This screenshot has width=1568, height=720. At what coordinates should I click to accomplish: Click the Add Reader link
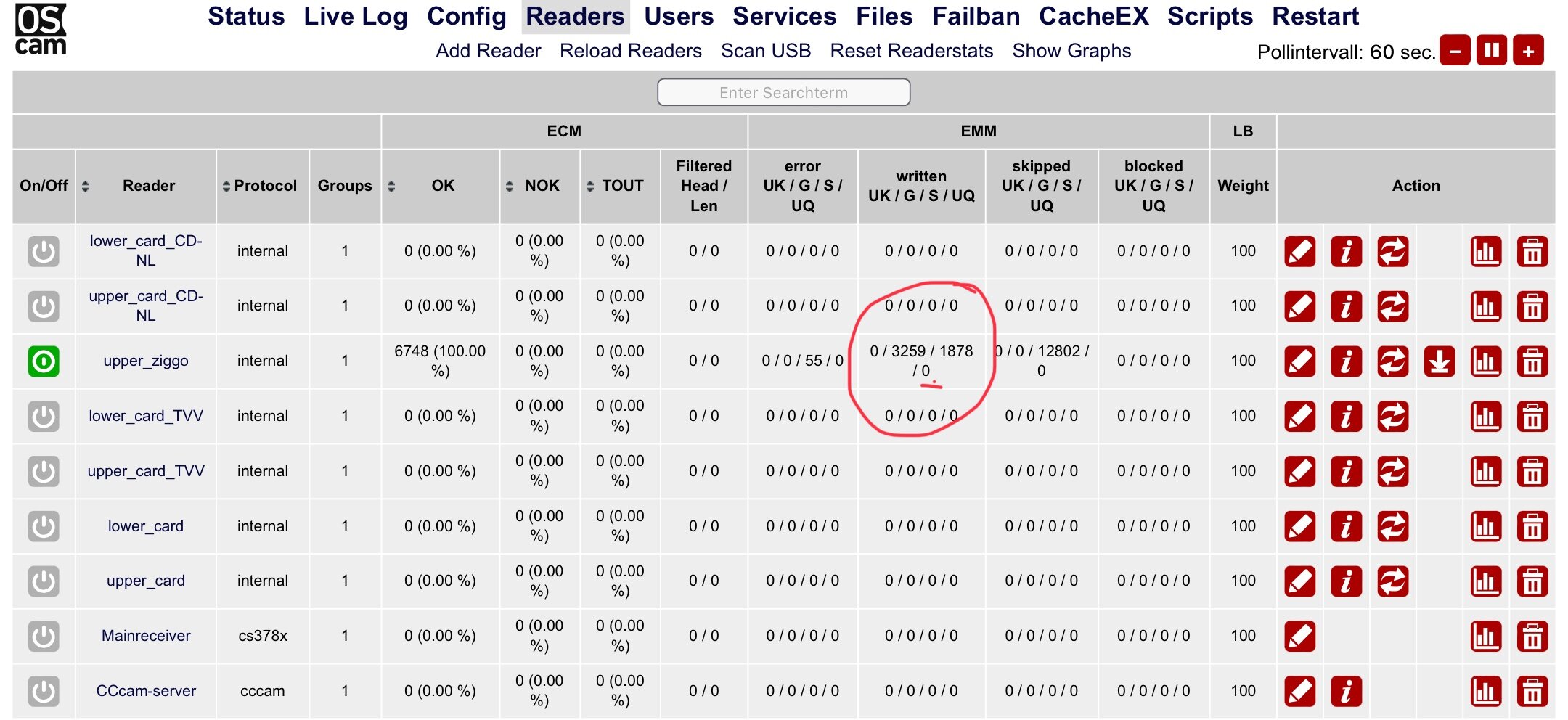click(x=488, y=51)
